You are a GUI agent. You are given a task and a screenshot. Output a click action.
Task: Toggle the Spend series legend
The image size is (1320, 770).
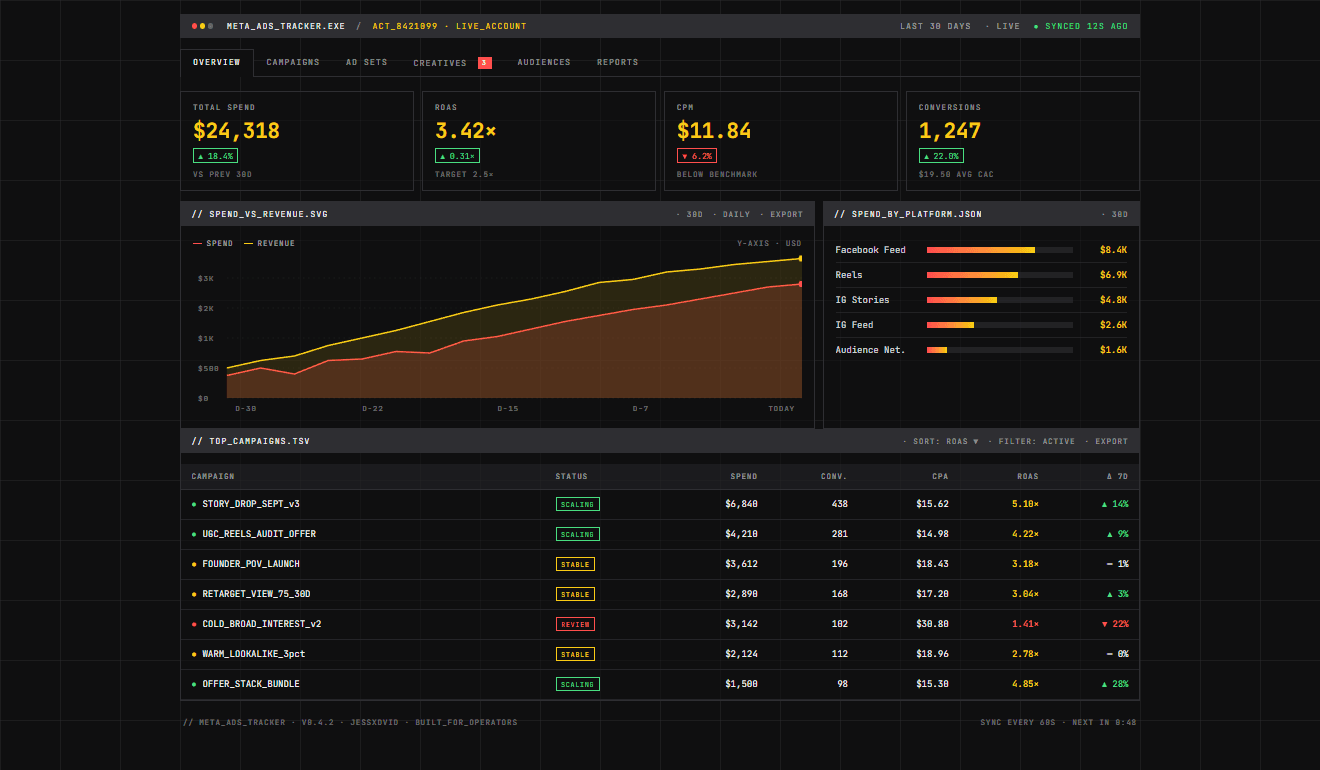click(213, 243)
